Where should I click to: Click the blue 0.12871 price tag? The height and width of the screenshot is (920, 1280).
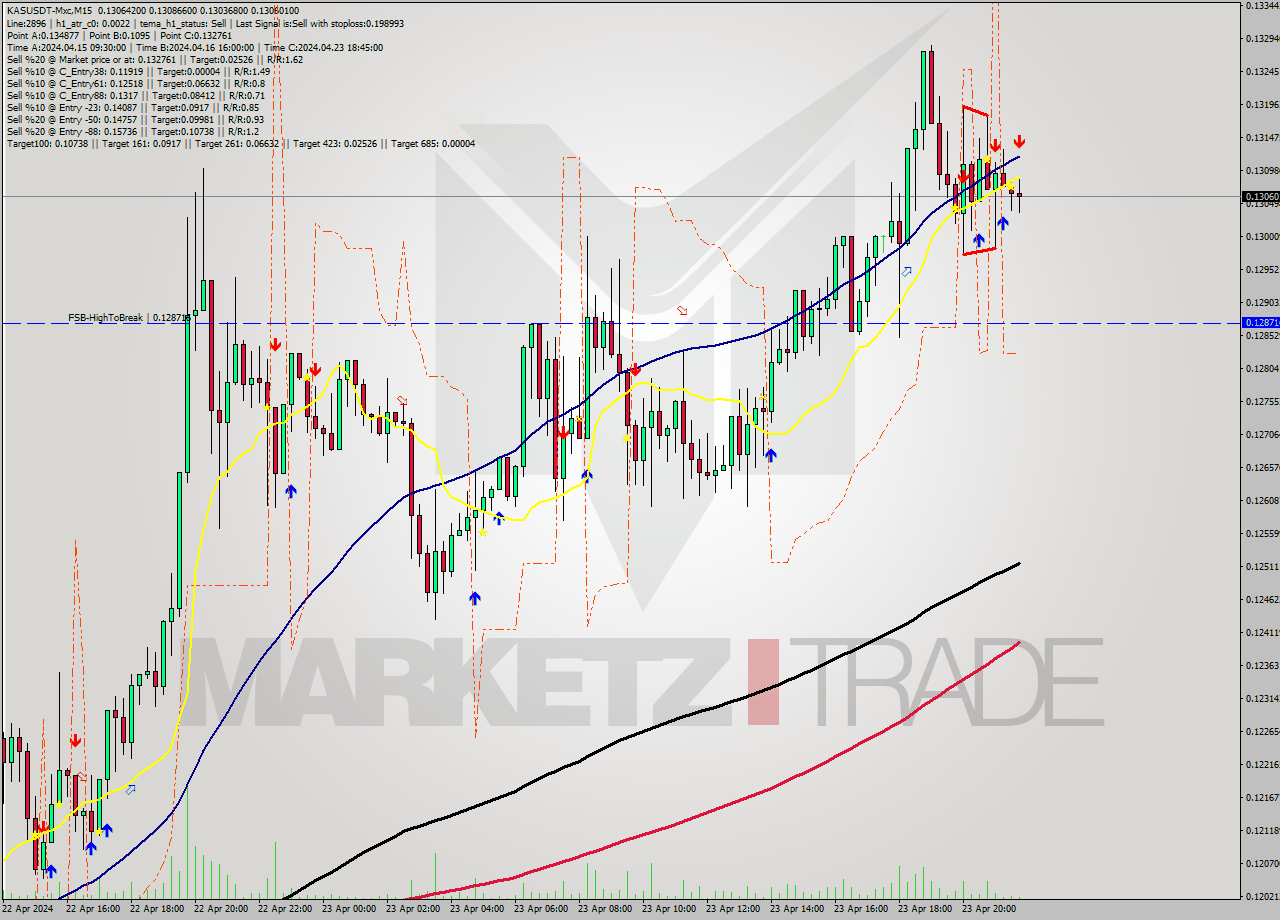(x=1259, y=323)
